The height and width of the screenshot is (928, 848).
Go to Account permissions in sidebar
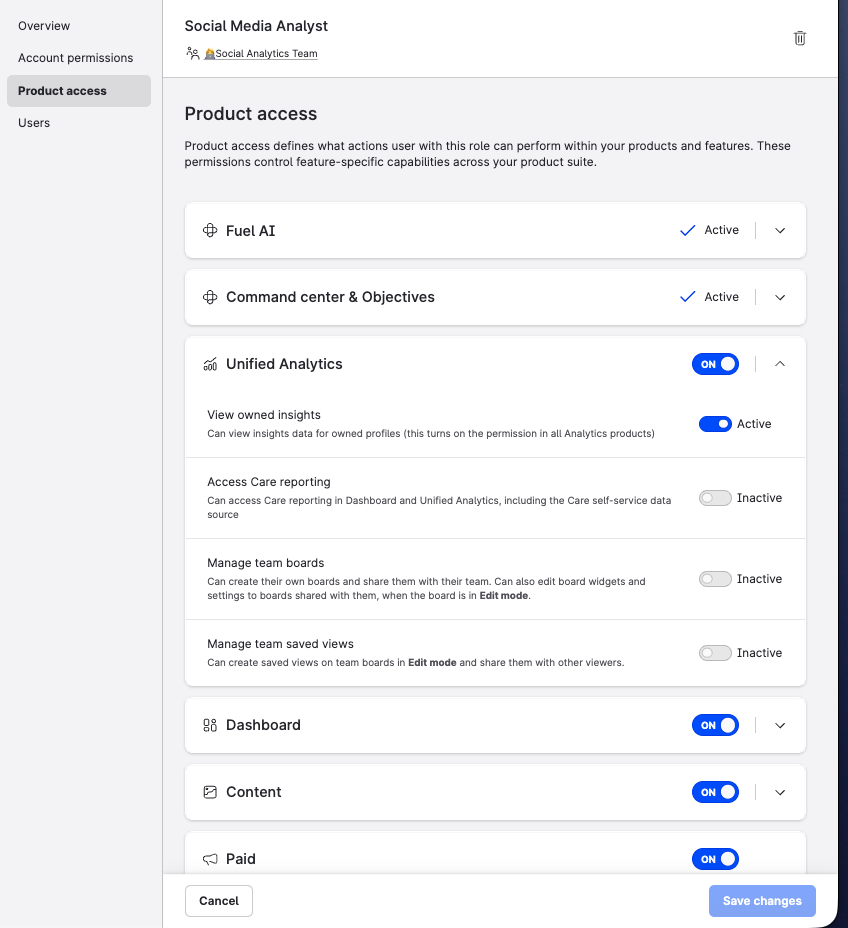79,58
